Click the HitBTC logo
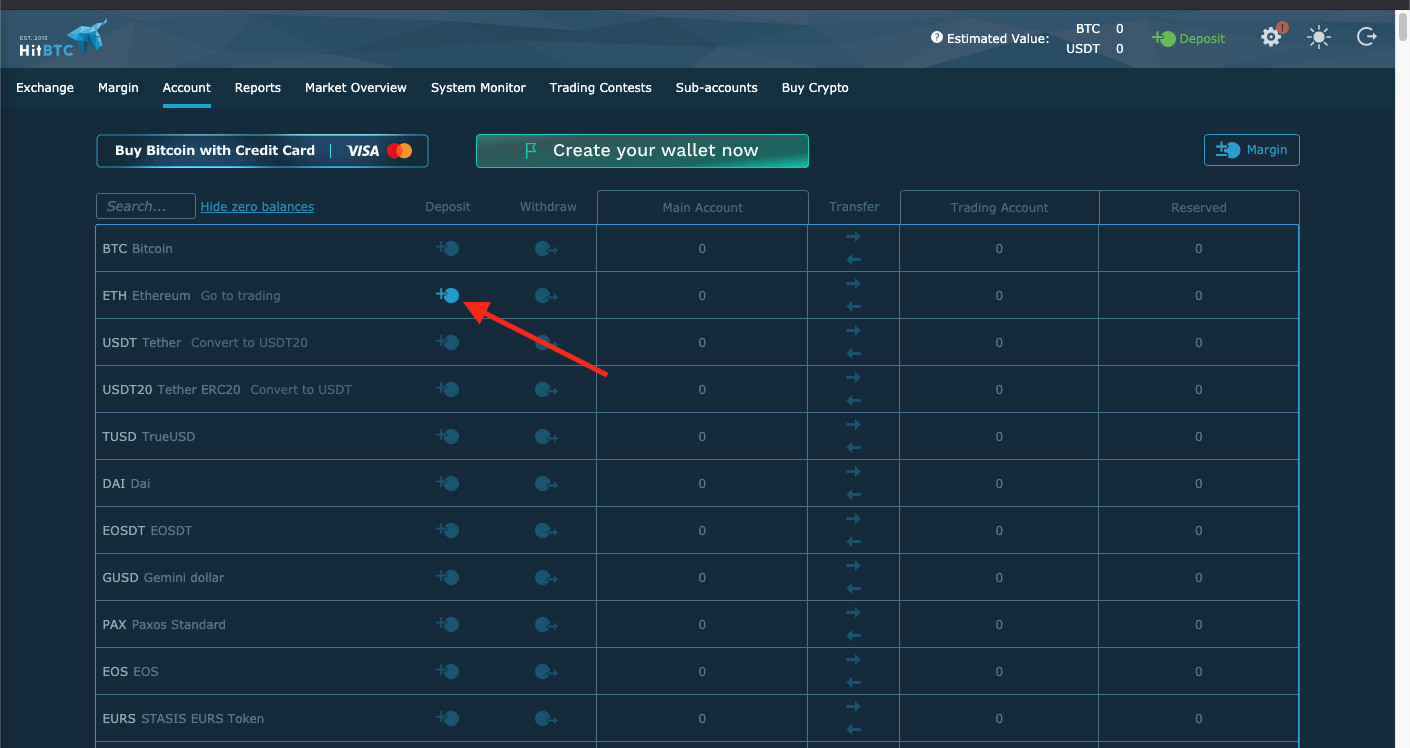1410x748 pixels. pos(62,39)
